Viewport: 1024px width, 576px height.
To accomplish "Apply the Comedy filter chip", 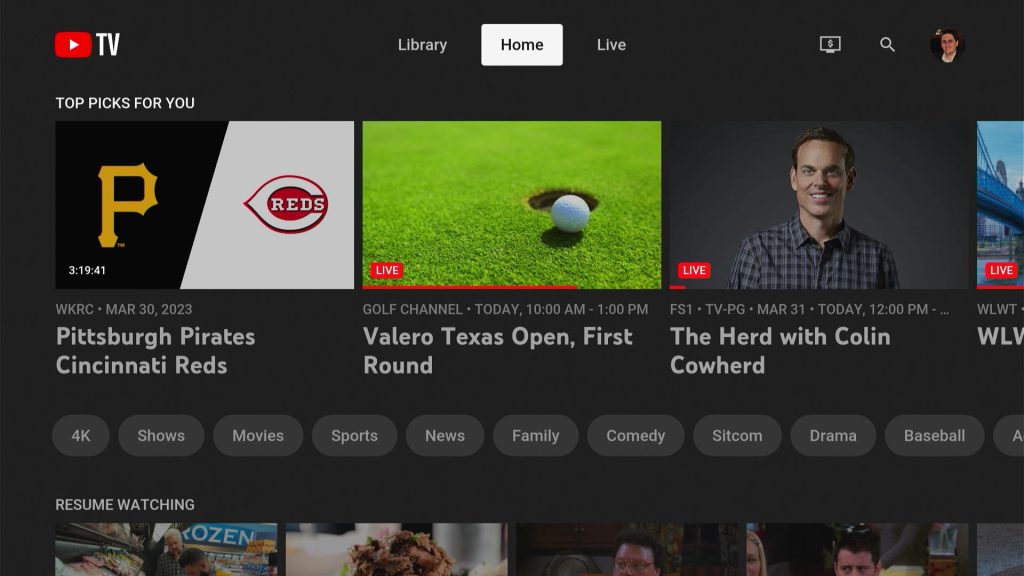I will tap(635, 436).
